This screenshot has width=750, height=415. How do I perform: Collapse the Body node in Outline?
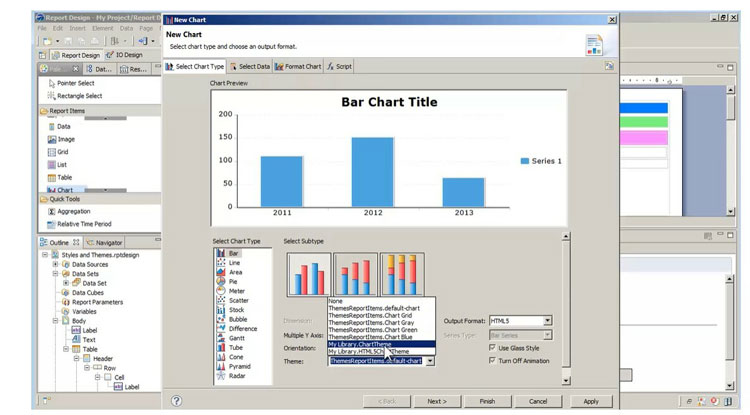[x=55, y=321]
